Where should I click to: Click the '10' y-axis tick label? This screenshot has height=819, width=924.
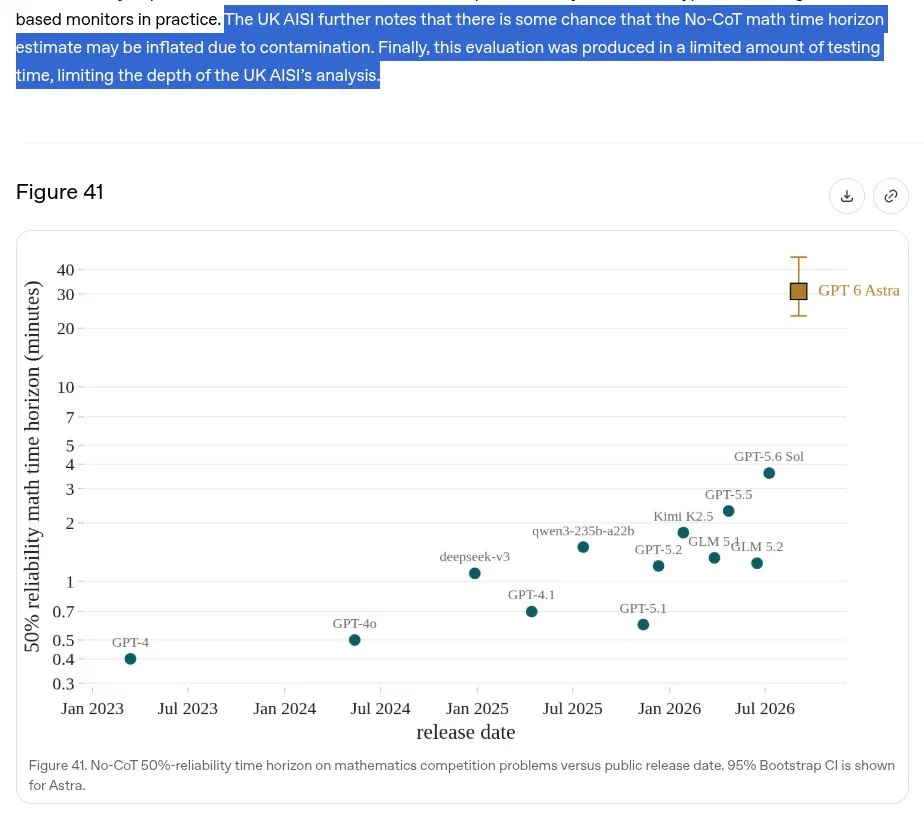pyautogui.click(x=65, y=387)
